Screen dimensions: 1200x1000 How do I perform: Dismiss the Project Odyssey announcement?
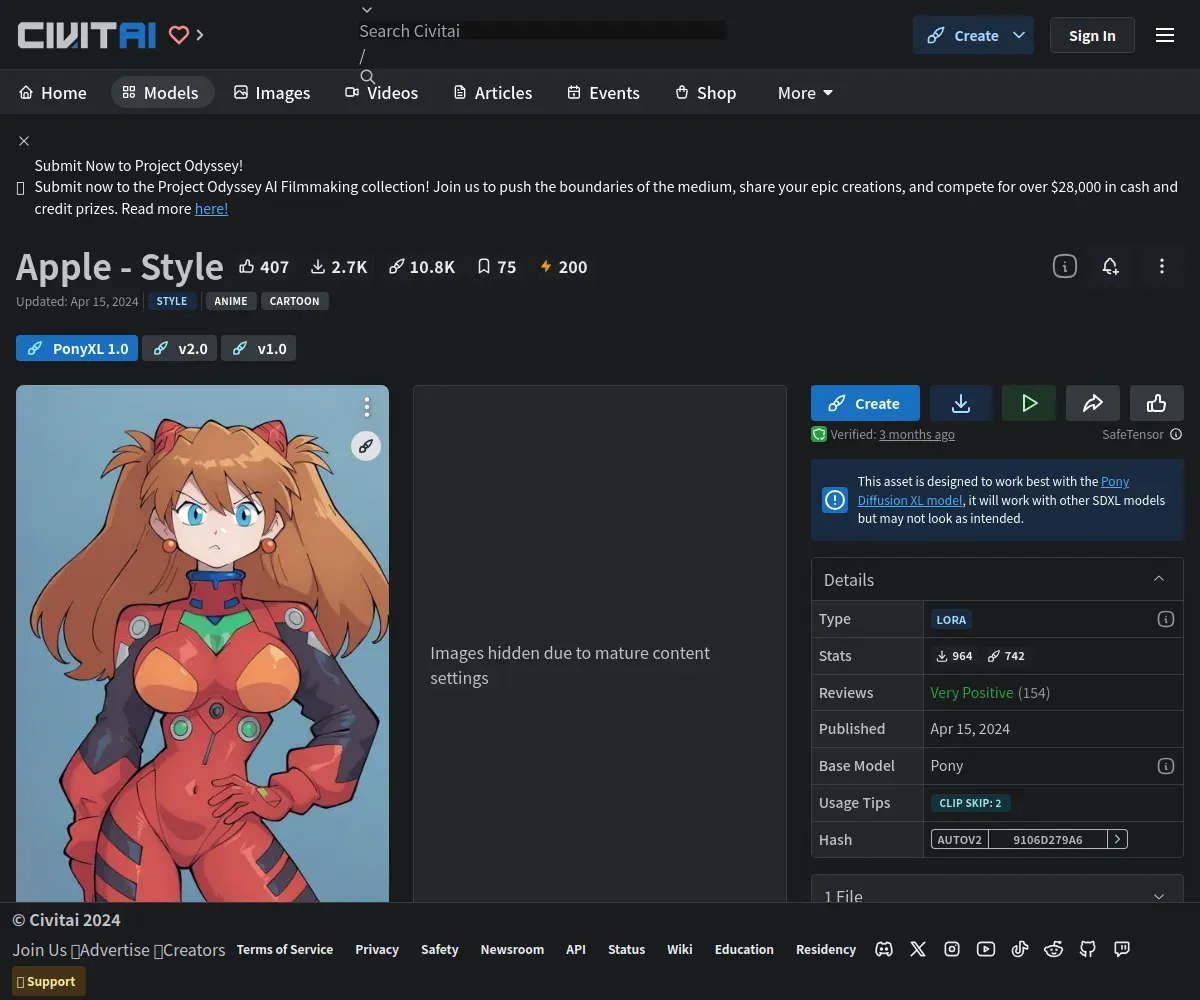(x=24, y=141)
